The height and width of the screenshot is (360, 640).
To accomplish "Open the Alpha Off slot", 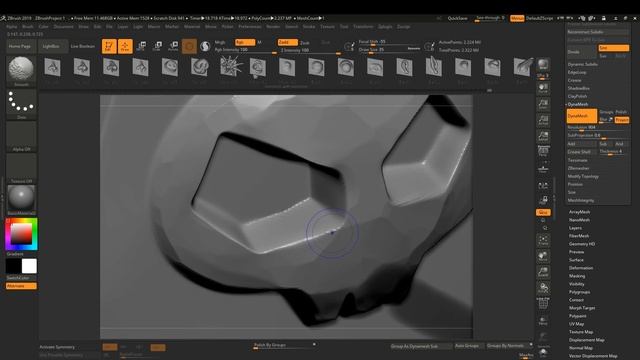I will 21,135.
